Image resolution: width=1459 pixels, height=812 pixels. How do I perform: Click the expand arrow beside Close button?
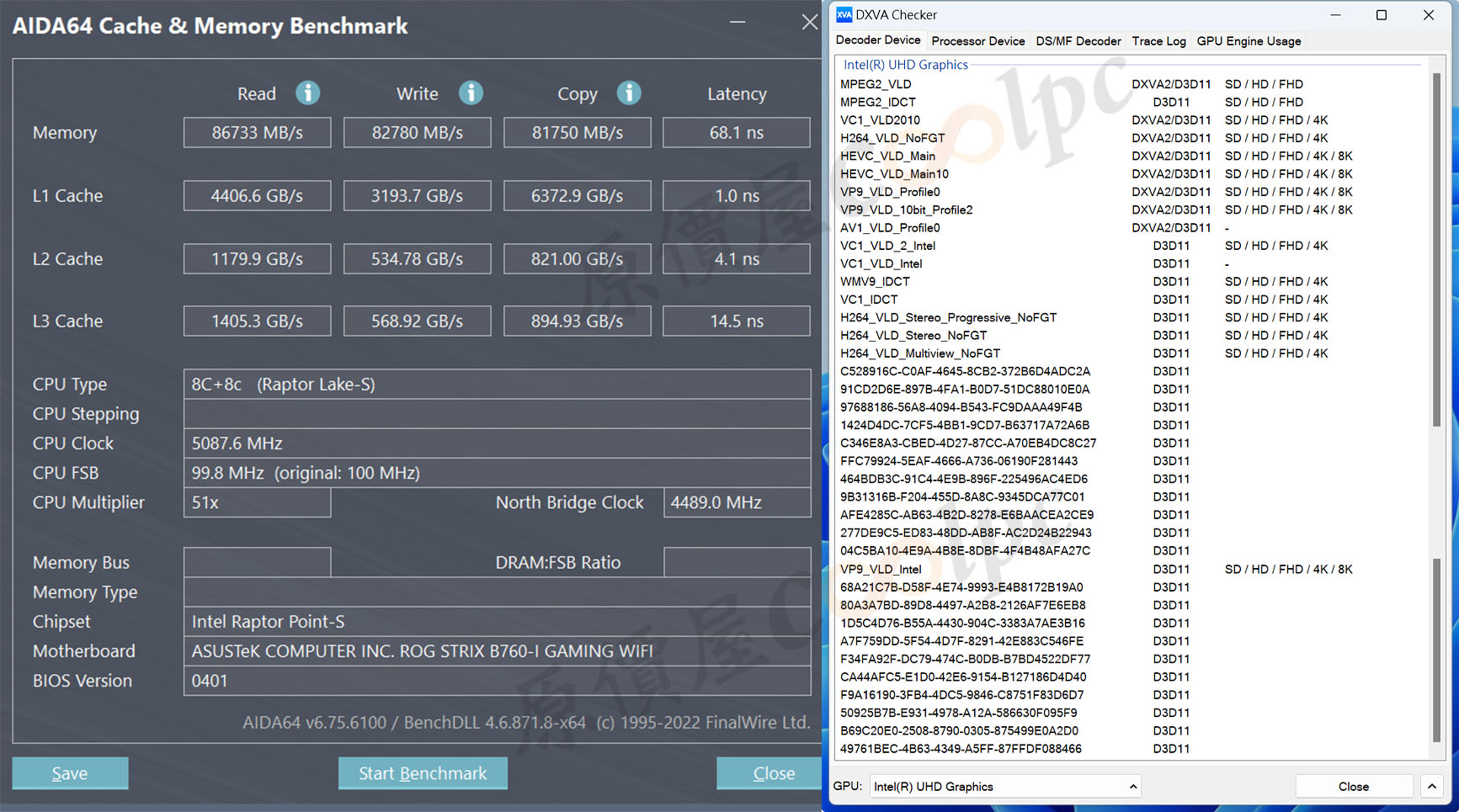tap(1432, 786)
